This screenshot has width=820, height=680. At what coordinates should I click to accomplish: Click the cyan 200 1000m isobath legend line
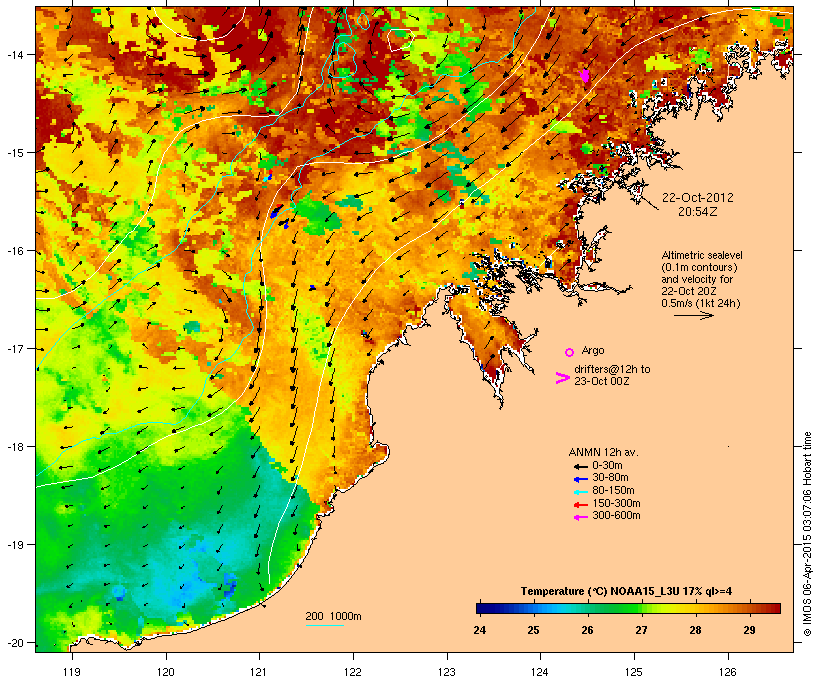324,625
